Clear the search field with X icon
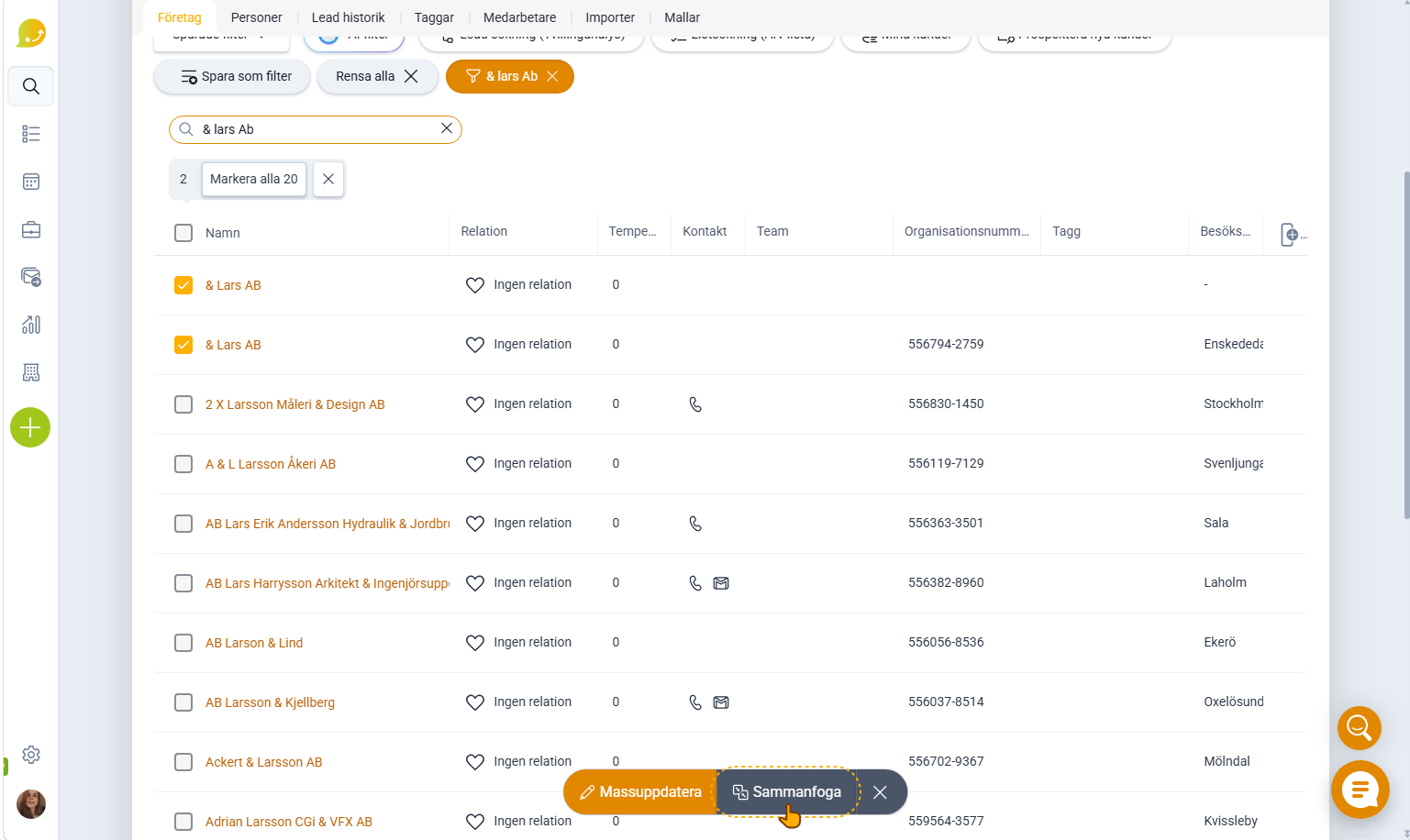This screenshot has width=1410, height=840. (x=447, y=128)
